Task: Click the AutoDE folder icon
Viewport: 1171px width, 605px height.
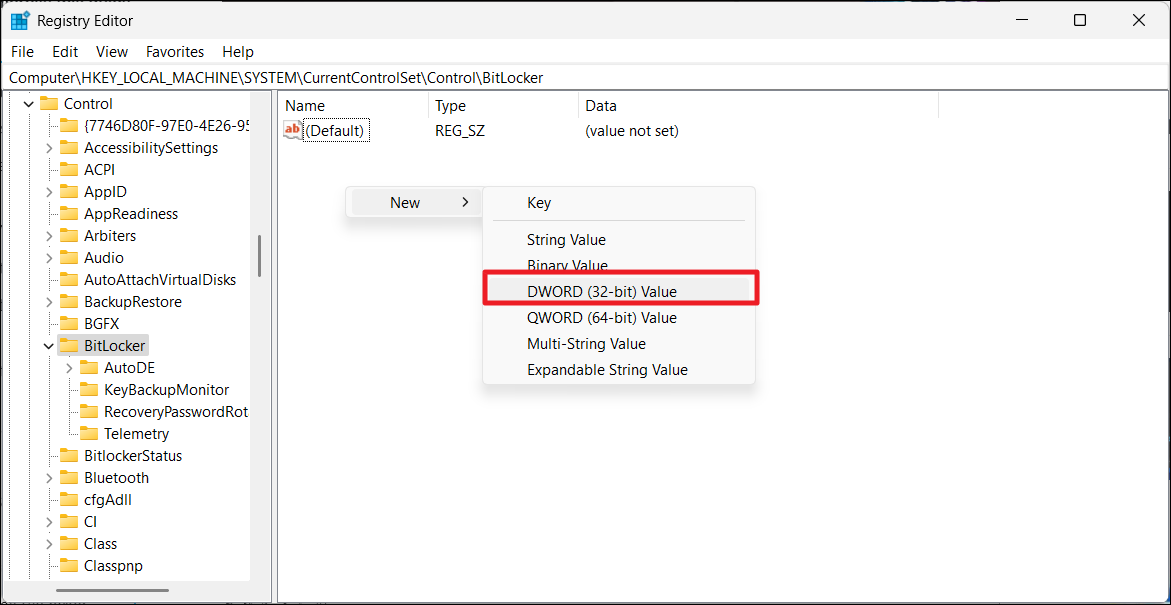Action: pos(89,367)
